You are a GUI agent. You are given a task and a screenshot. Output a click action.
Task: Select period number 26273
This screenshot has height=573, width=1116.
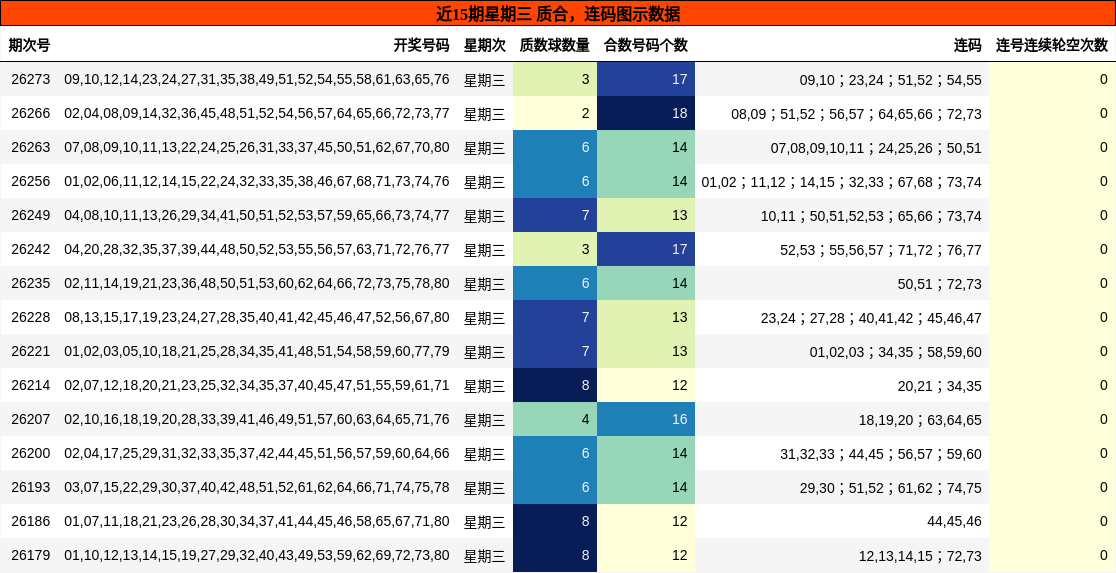coord(31,79)
